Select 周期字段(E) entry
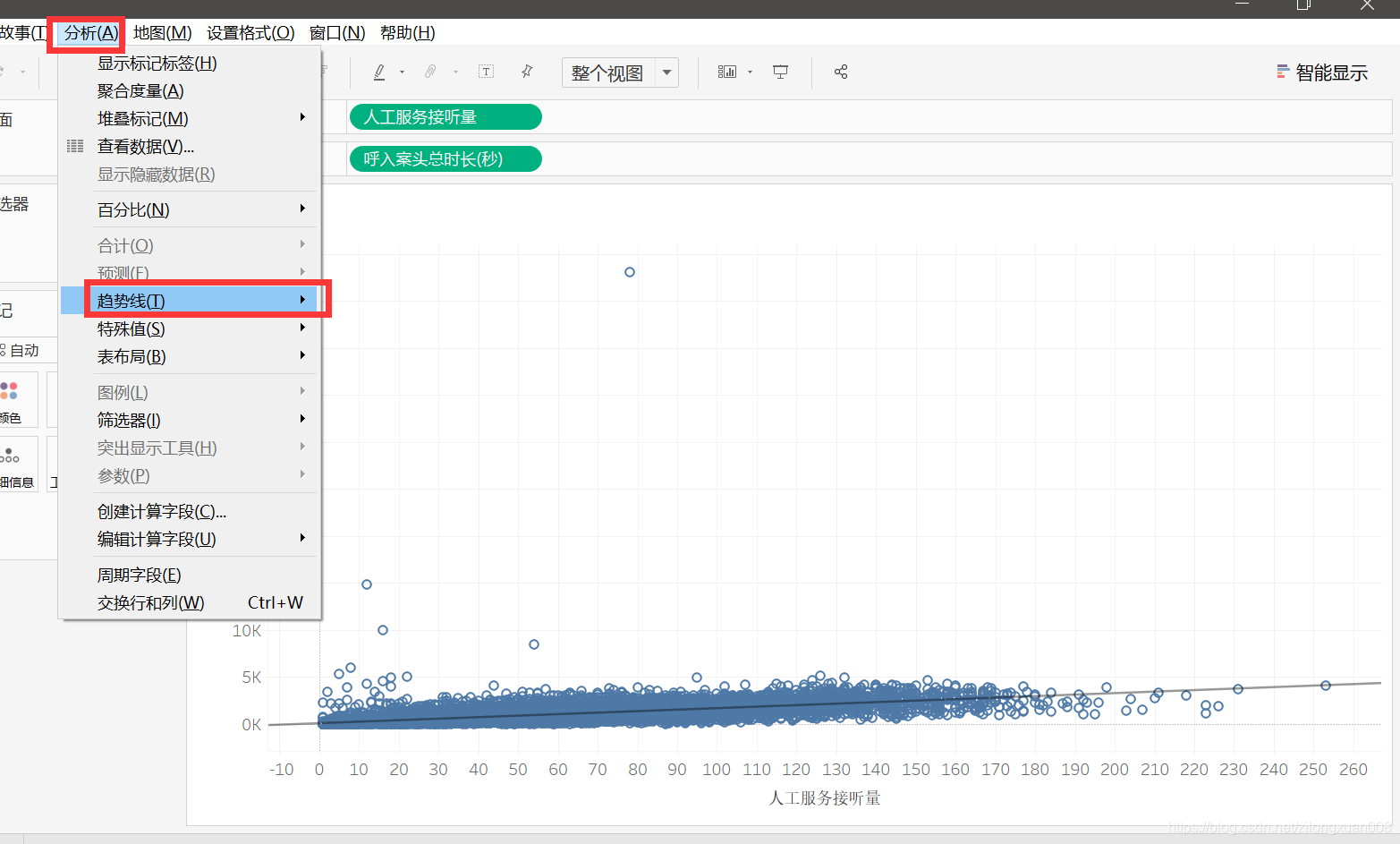1400x844 pixels. coord(190,575)
